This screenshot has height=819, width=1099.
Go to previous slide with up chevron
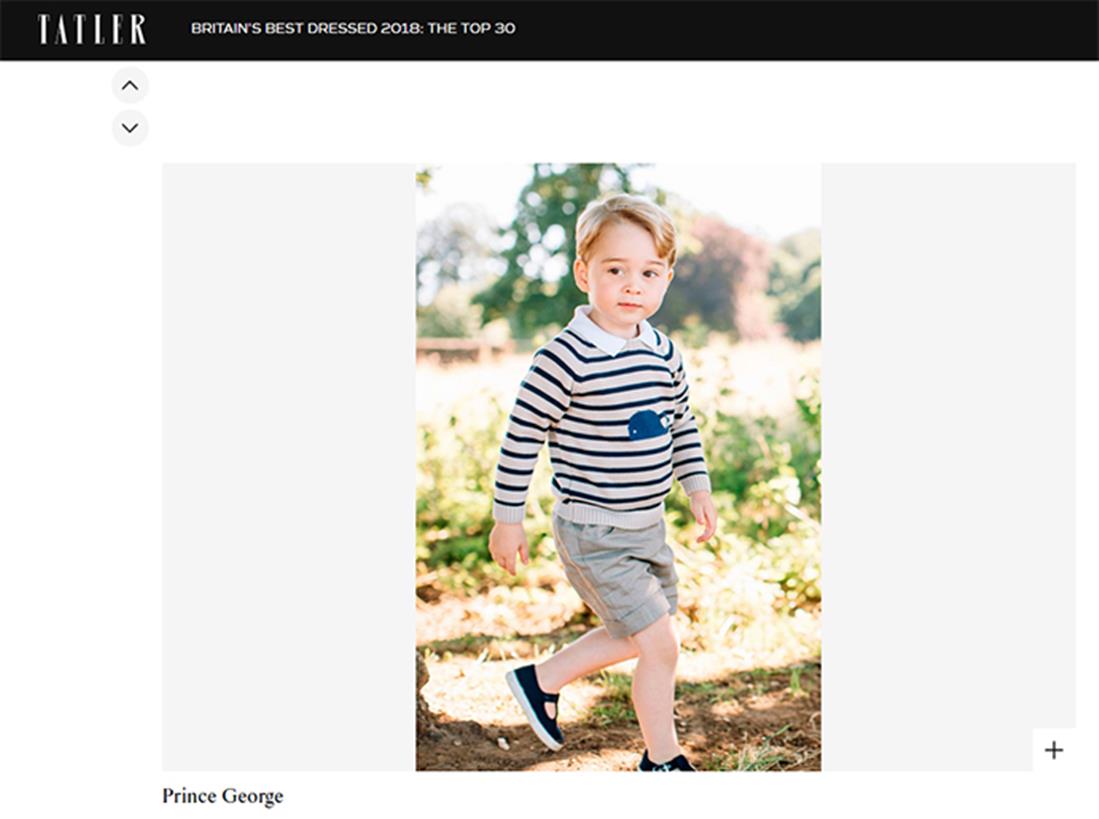(x=130, y=86)
